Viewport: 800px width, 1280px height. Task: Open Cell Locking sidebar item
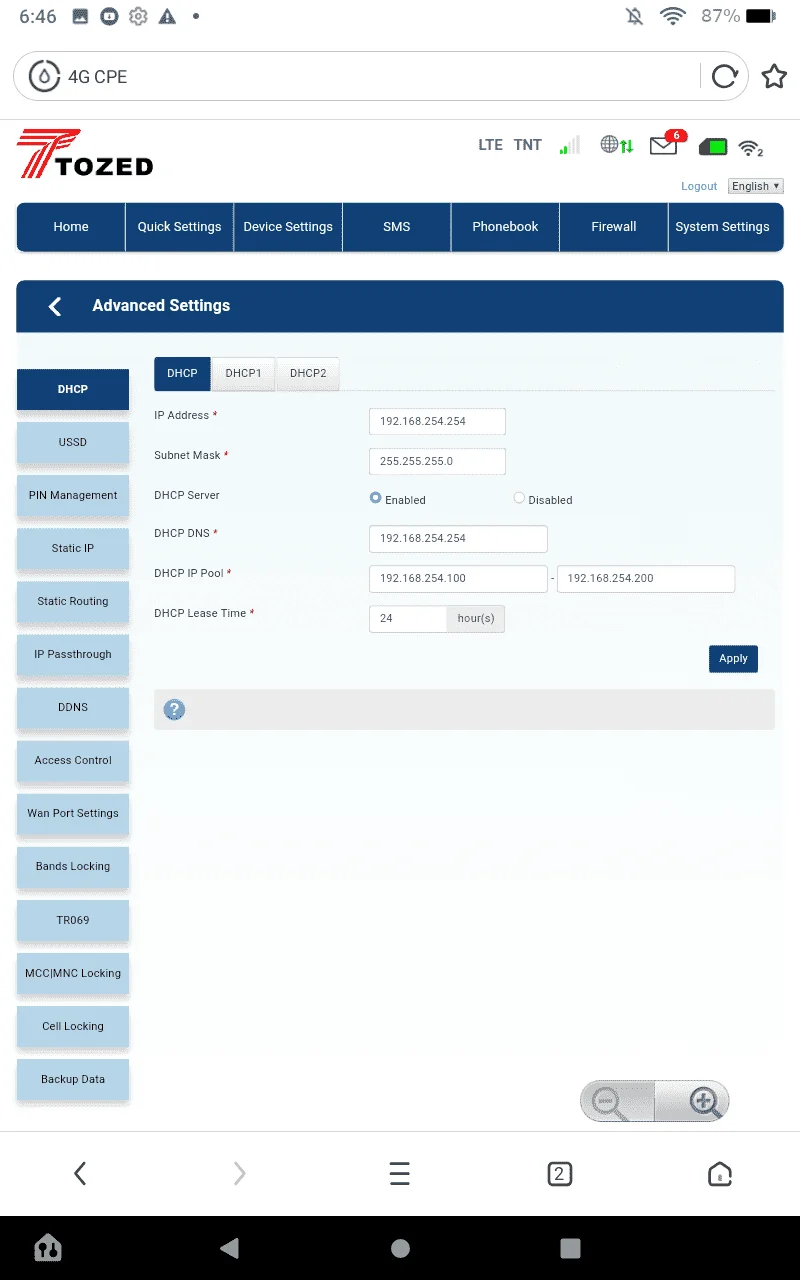tap(73, 1026)
